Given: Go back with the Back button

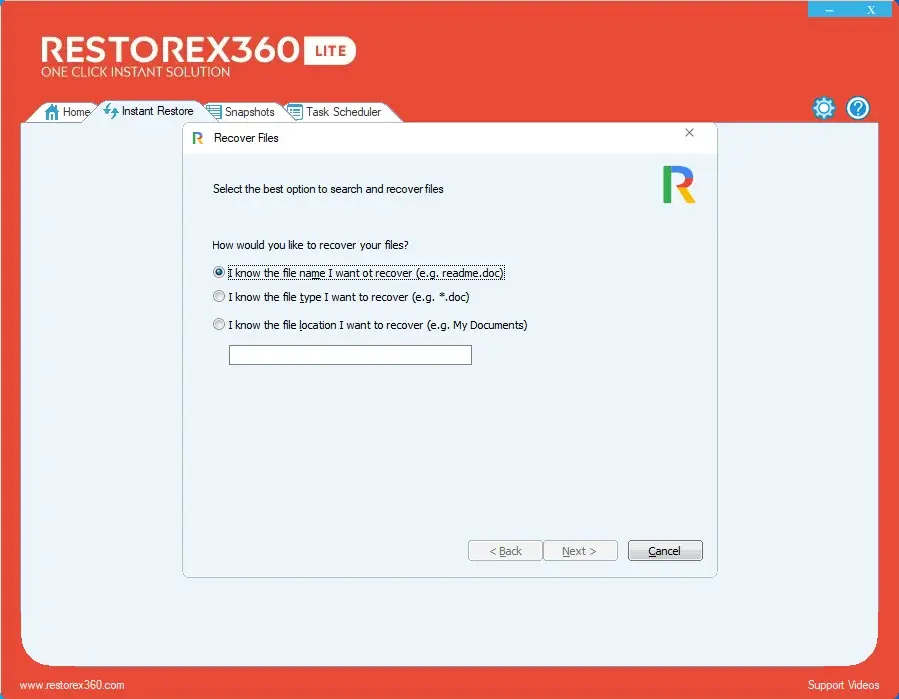Looking at the screenshot, I should tap(505, 551).
